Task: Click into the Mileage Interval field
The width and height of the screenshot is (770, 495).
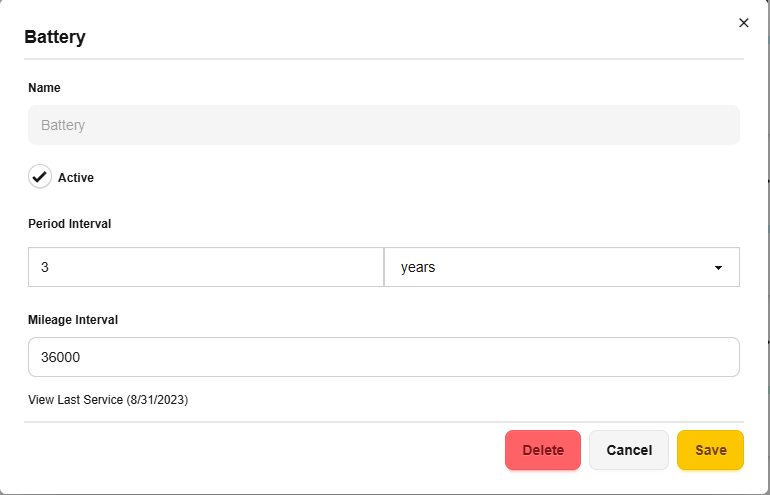Action: (383, 357)
